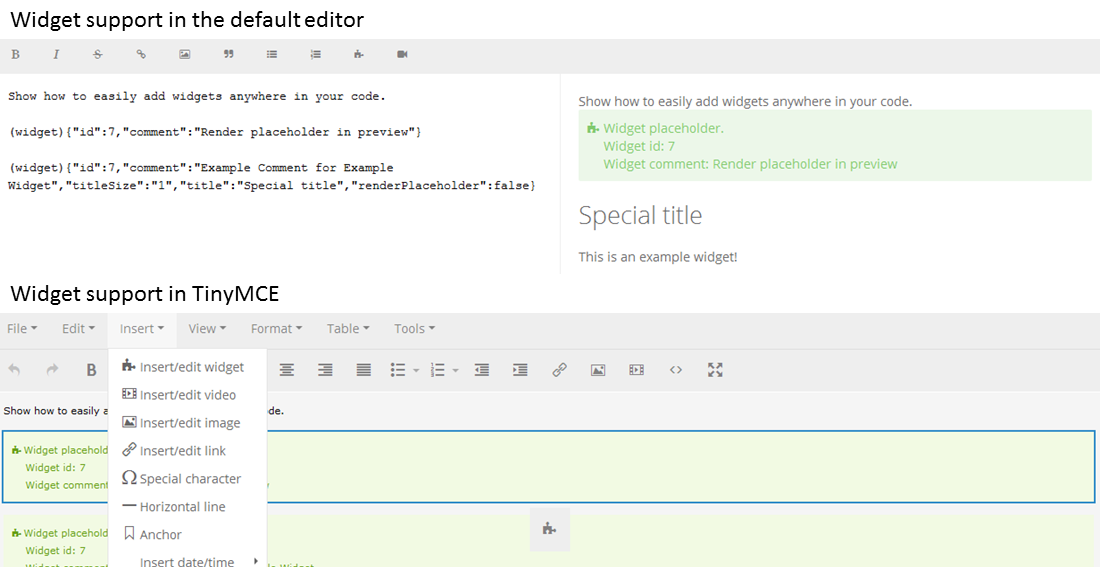Open the bullet list style dropdown arrow

[416, 371]
